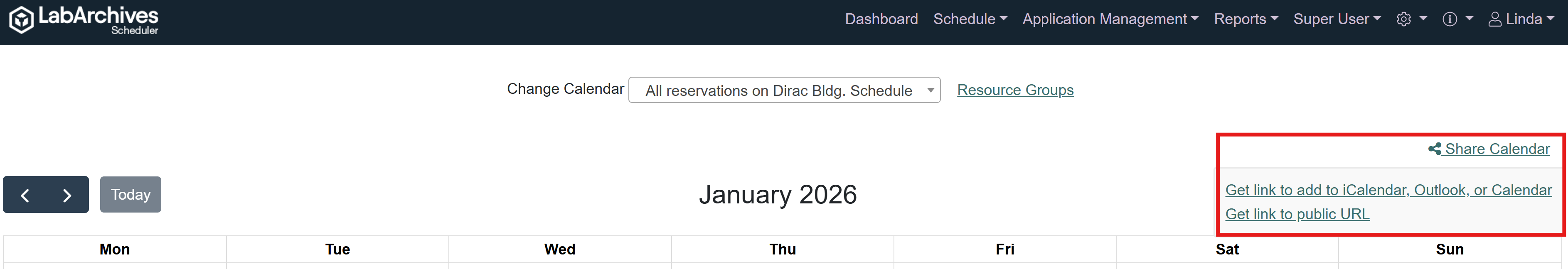Open the info help icon menu
The width and height of the screenshot is (1568, 269).
1450,20
